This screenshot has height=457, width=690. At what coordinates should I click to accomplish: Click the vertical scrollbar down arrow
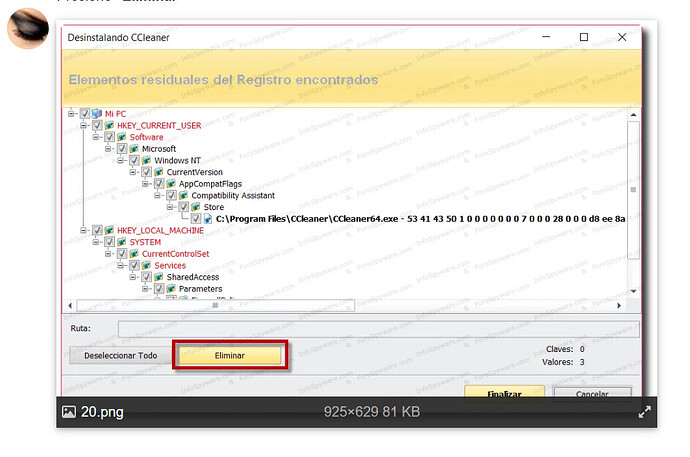pos(633,291)
